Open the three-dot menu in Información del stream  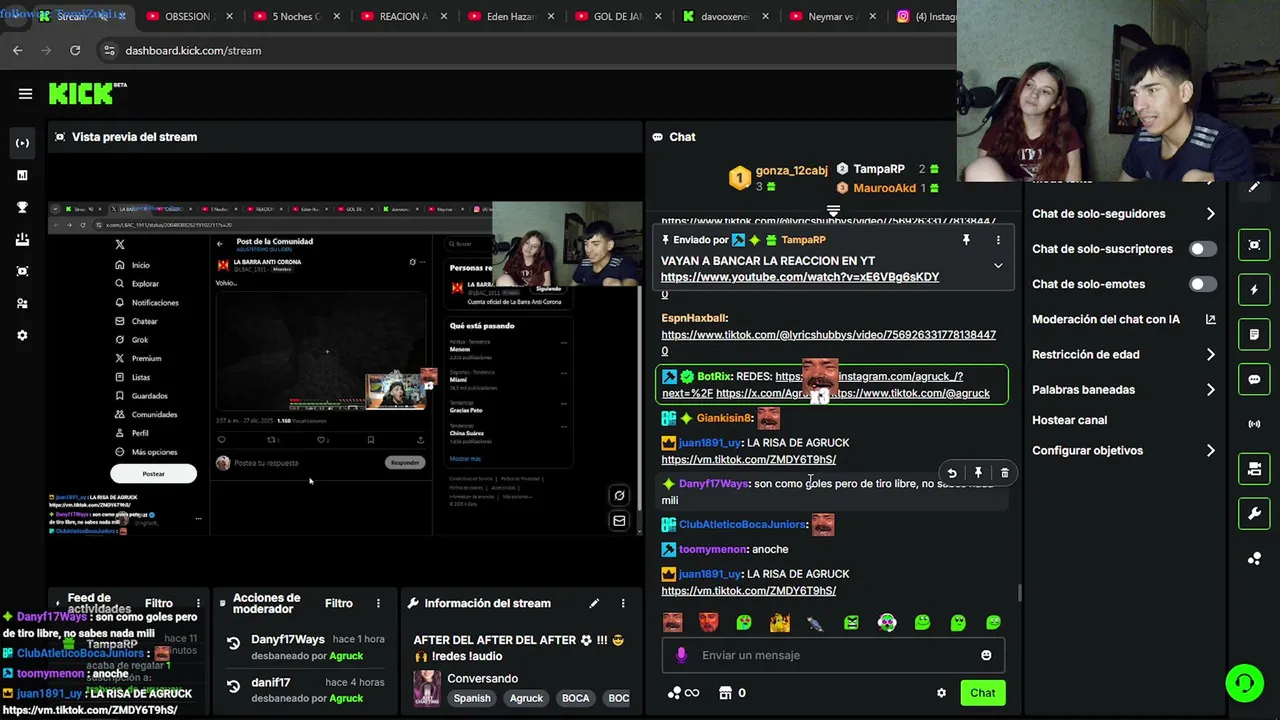[x=623, y=603]
